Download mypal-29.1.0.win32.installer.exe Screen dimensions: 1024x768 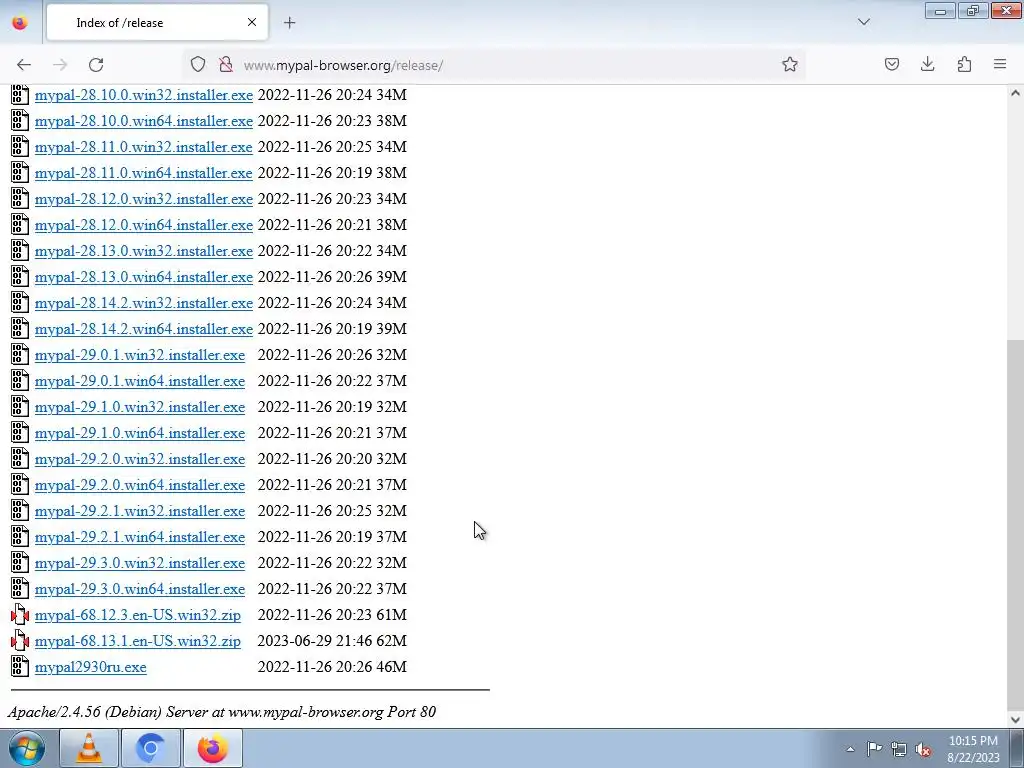pos(140,407)
